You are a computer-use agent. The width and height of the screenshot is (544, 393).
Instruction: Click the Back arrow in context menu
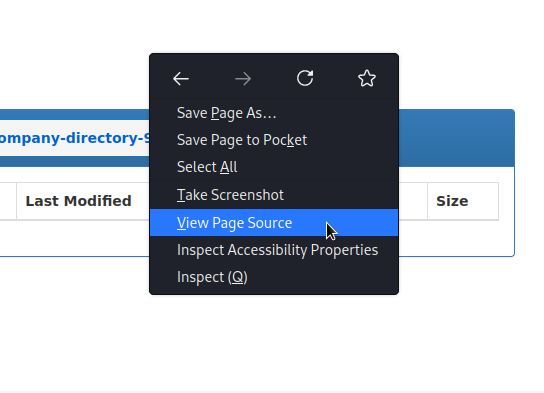click(181, 79)
